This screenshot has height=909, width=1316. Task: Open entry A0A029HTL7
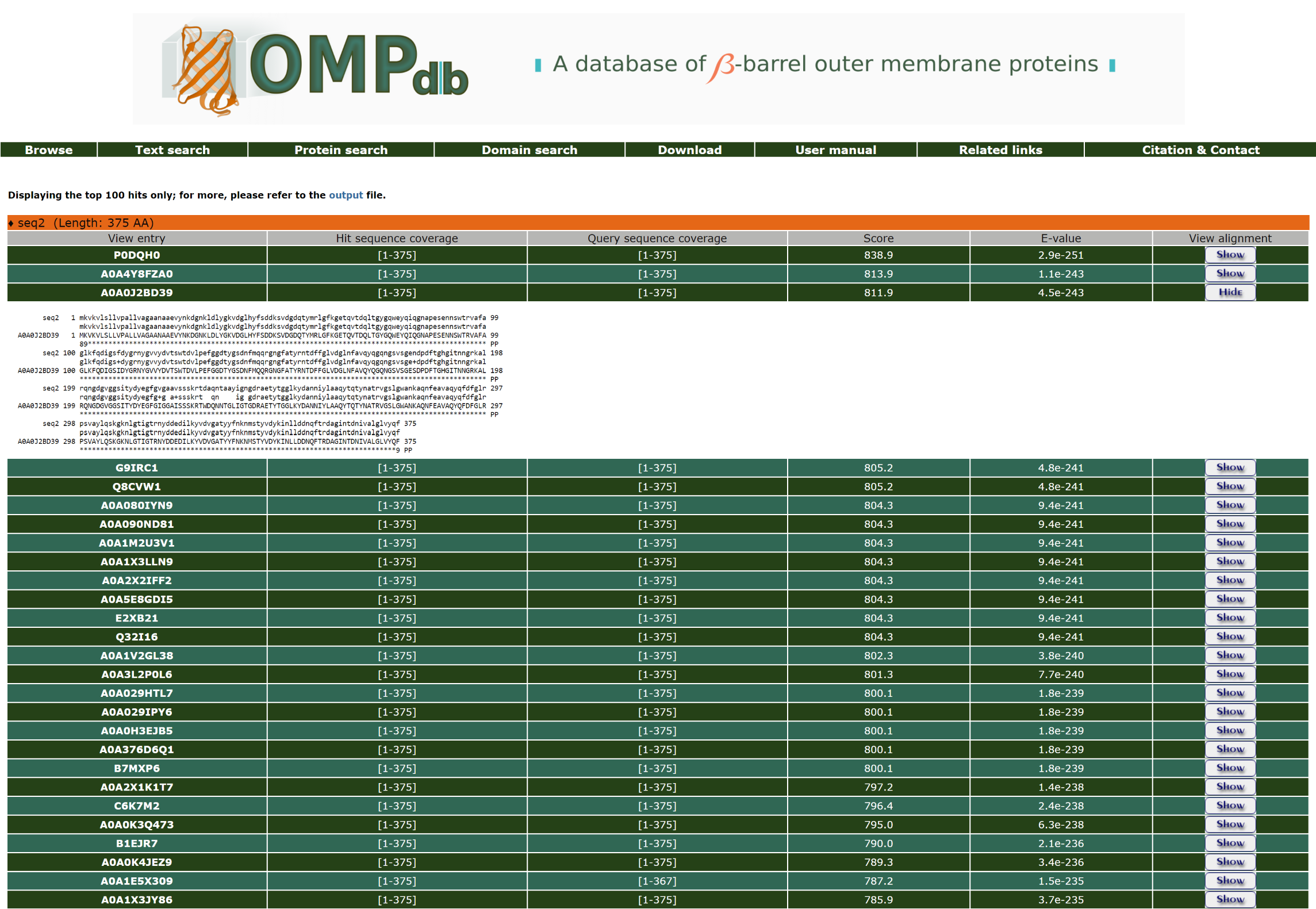137,693
